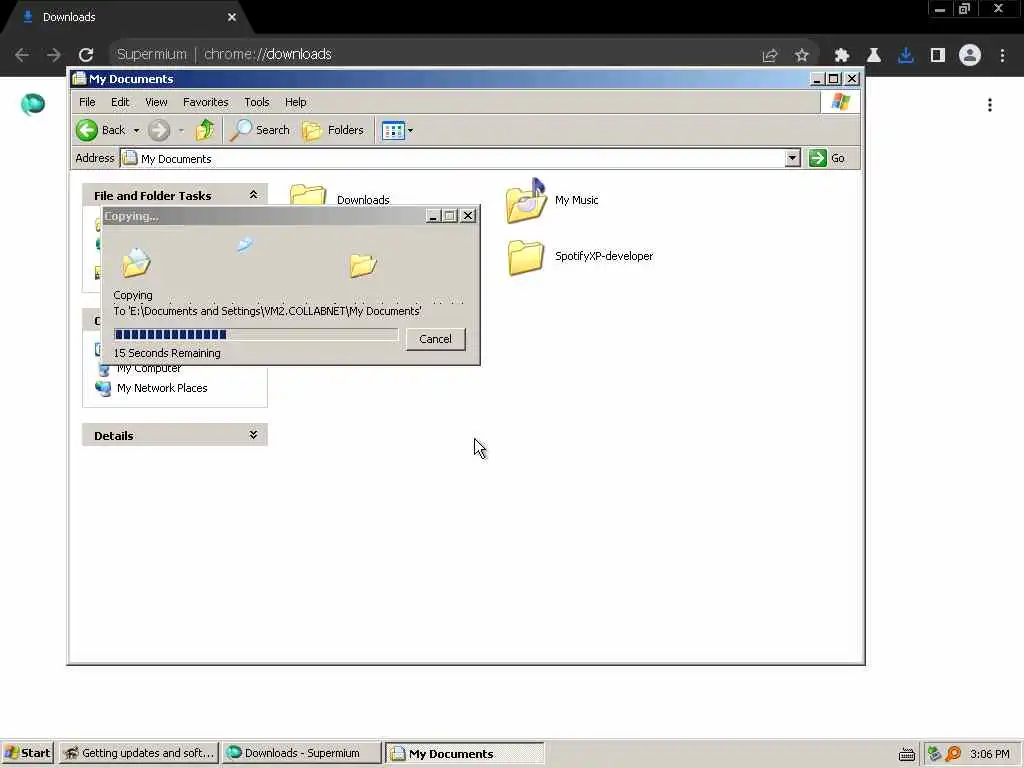
Task: Click the Go button beside Address bar
Action: coord(827,158)
